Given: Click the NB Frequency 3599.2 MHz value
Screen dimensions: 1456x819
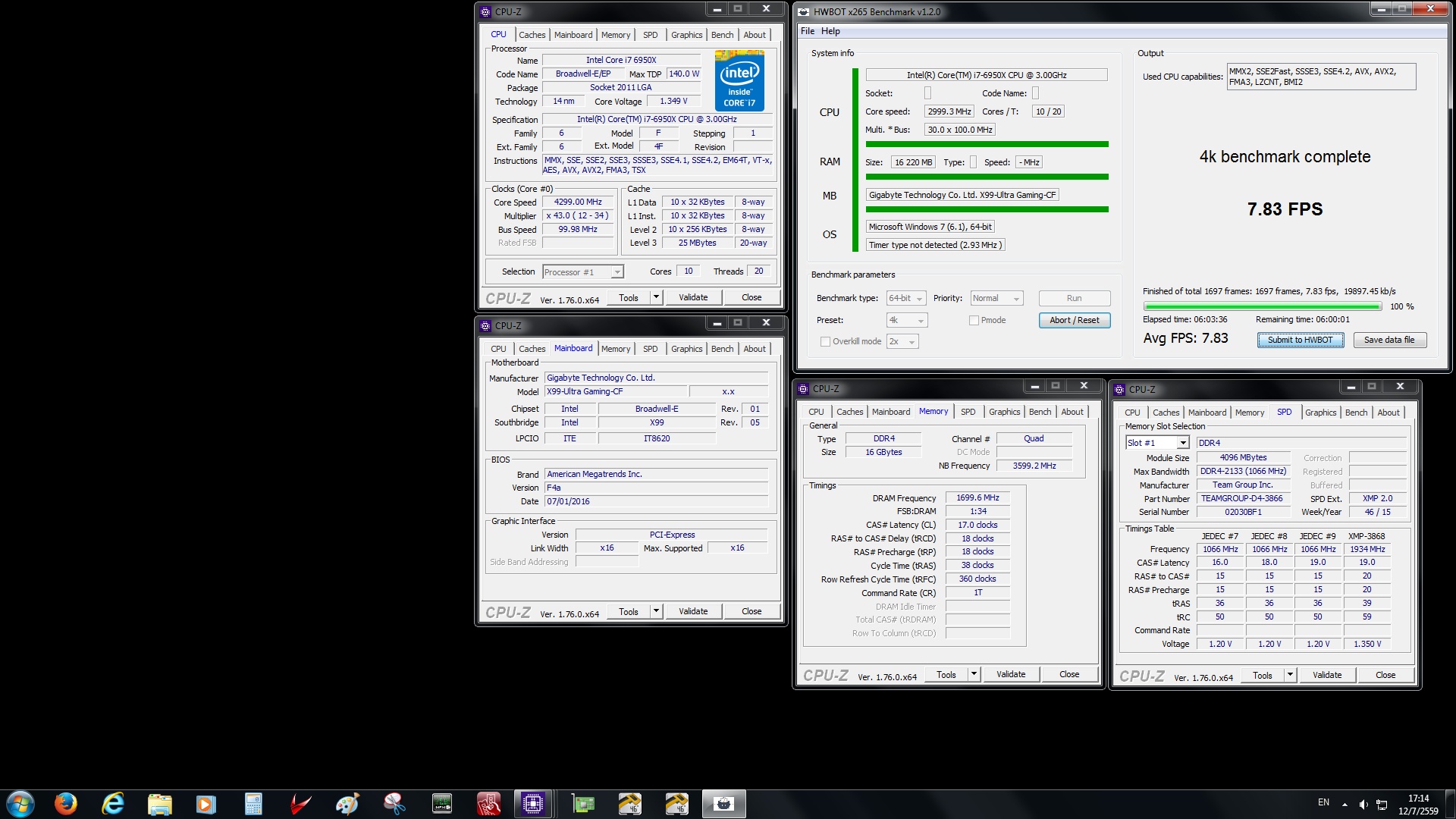Looking at the screenshot, I should (x=1034, y=466).
